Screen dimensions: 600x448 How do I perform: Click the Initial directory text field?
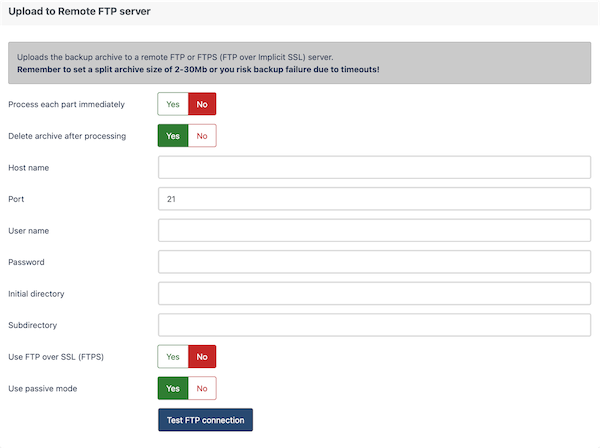[374, 293]
